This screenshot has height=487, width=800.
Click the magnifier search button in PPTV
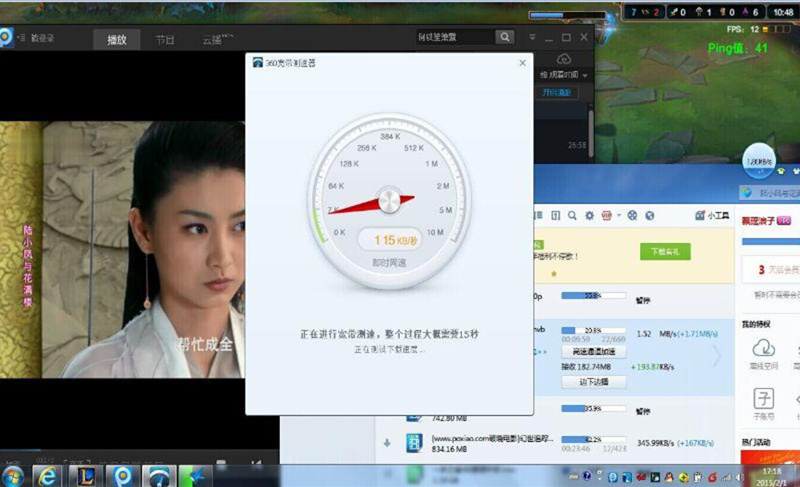pyautogui.click(x=505, y=37)
